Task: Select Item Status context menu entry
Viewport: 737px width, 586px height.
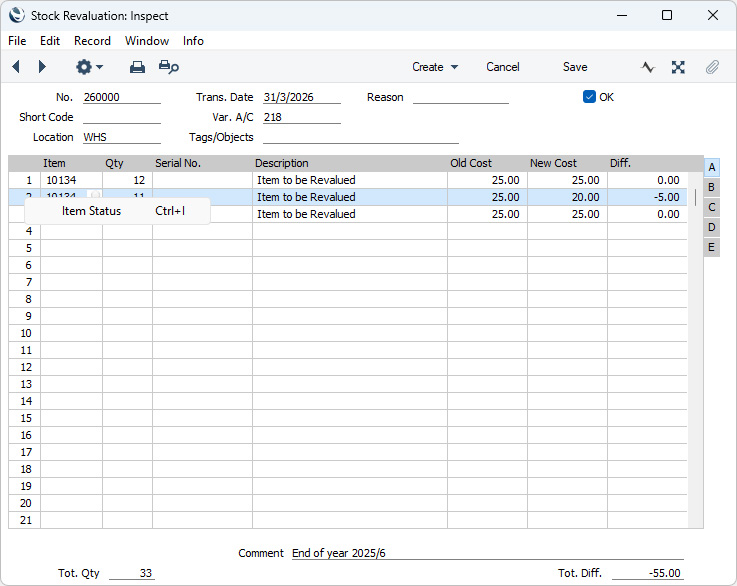Action: (117, 211)
